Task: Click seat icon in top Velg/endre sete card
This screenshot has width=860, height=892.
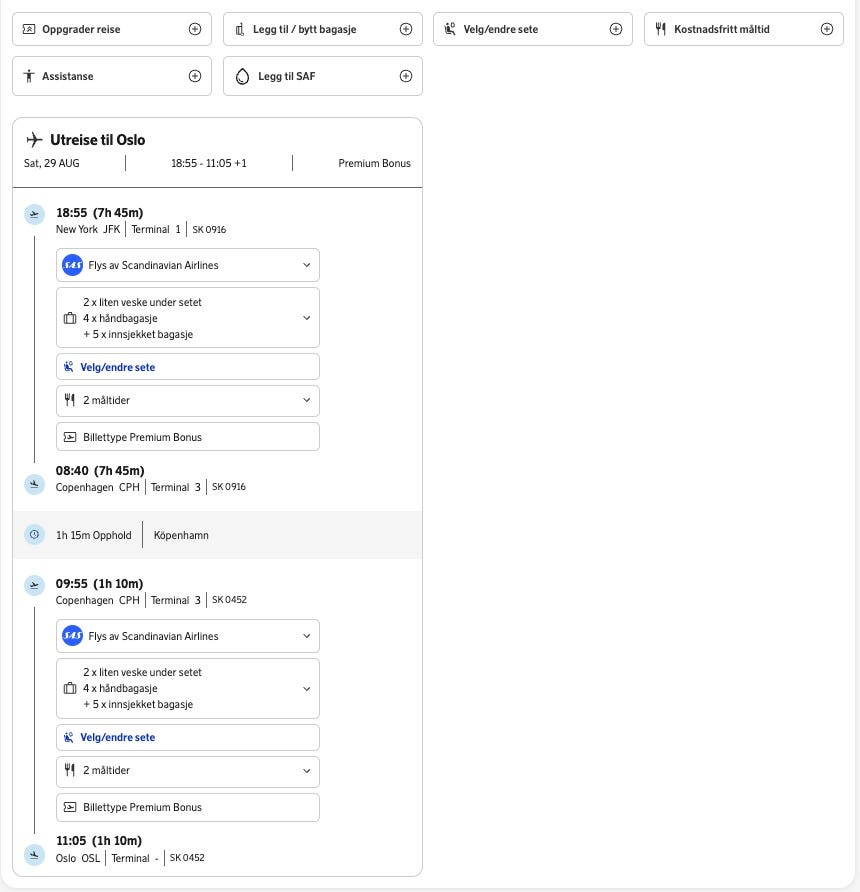Action: [x=450, y=29]
